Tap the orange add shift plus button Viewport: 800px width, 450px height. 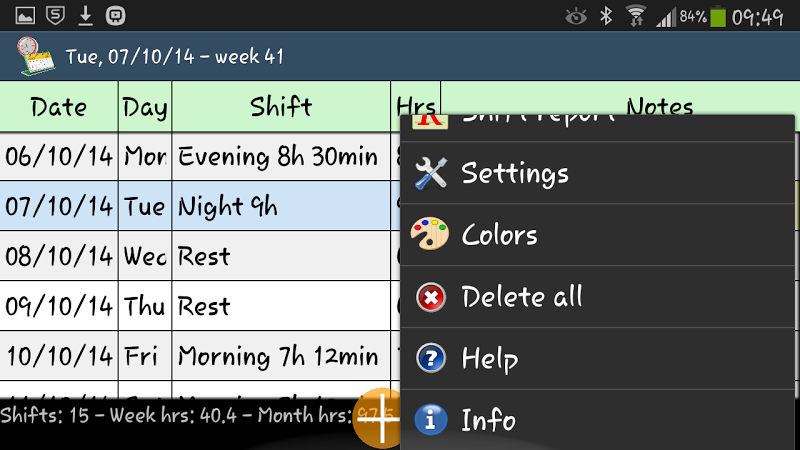[x=380, y=418]
